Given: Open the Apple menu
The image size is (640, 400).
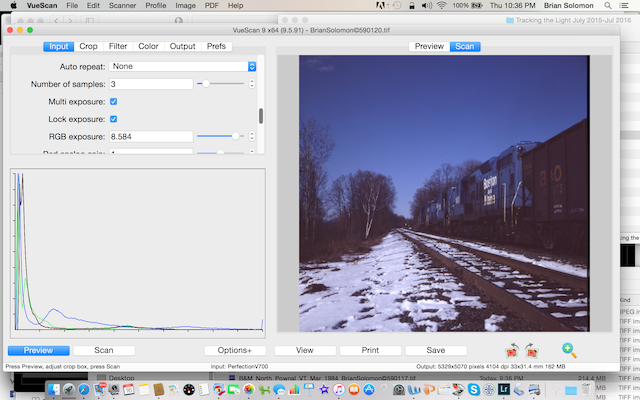Looking at the screenshot, I should [13, 5].
